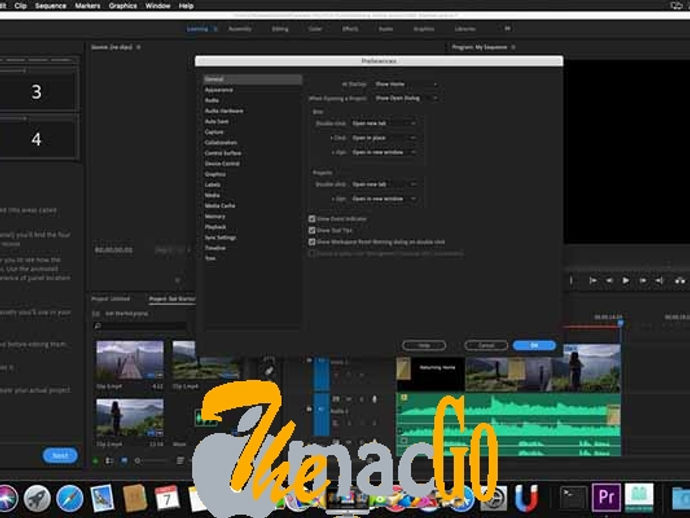Click Help button in Preferences dialog
Image resolution: width=690 pixels, height=518 pixels.
(x=424, y=345)
